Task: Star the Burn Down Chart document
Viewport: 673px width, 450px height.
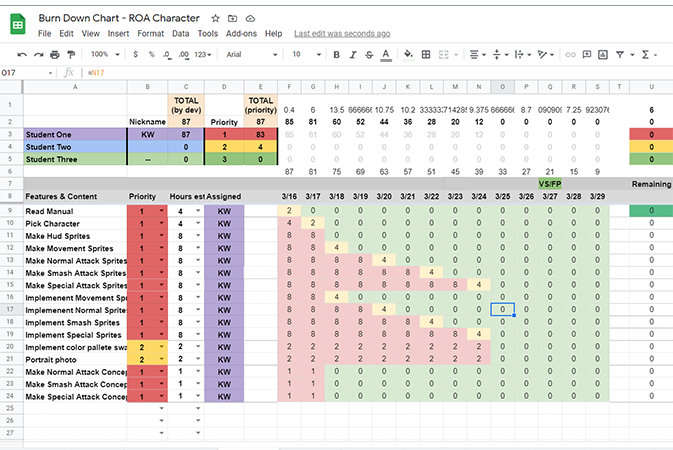Action: pos(215,18)
